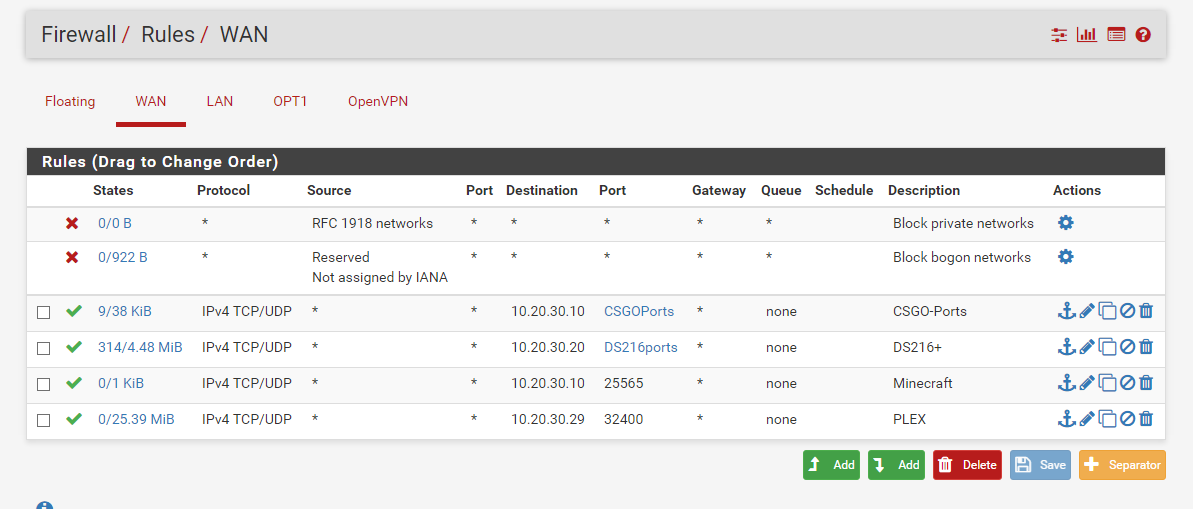
Task: Select the DS216+ rule checkbox
Action: pos(43,348)
